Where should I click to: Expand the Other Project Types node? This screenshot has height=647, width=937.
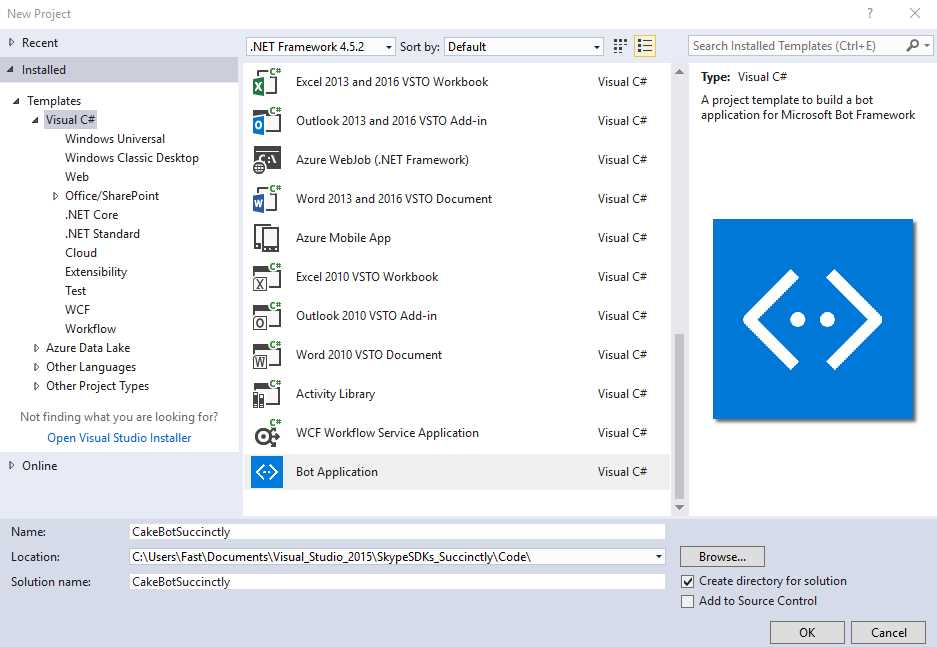coord(36,386)
